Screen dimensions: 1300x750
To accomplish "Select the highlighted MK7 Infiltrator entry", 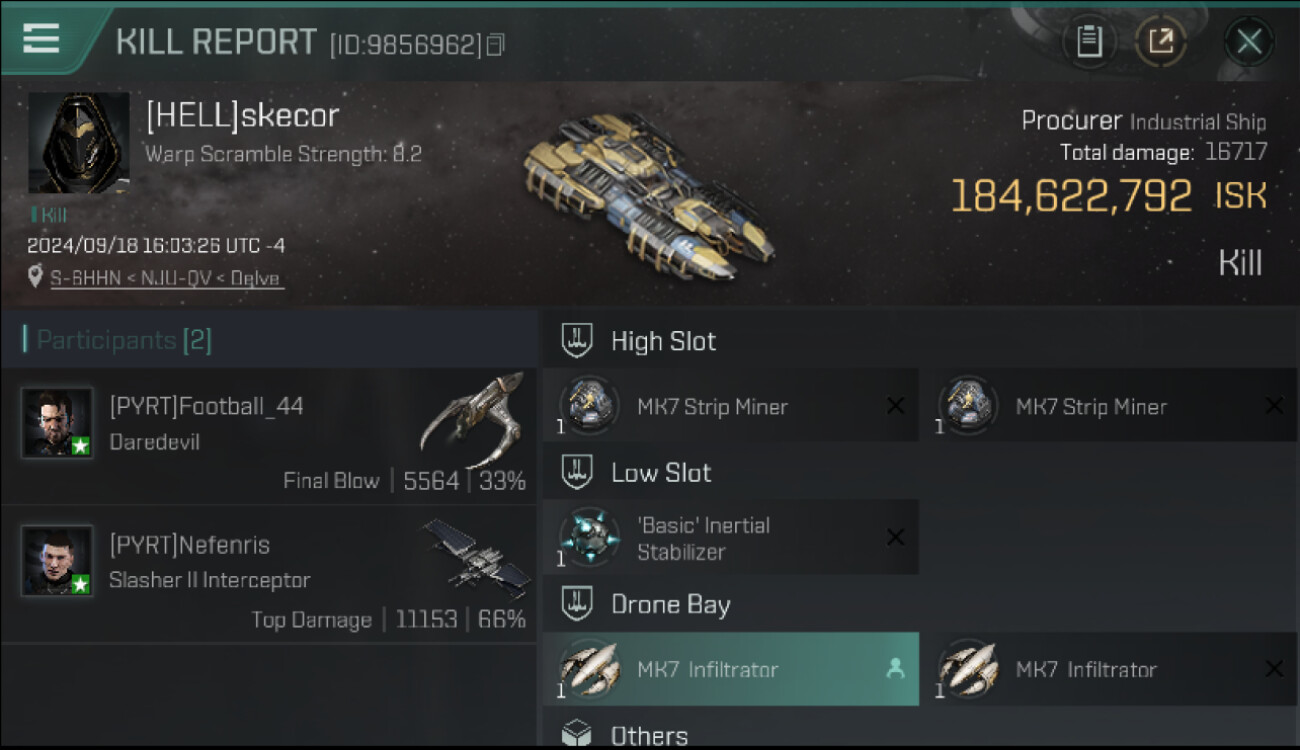I will (x=730, y=669).
